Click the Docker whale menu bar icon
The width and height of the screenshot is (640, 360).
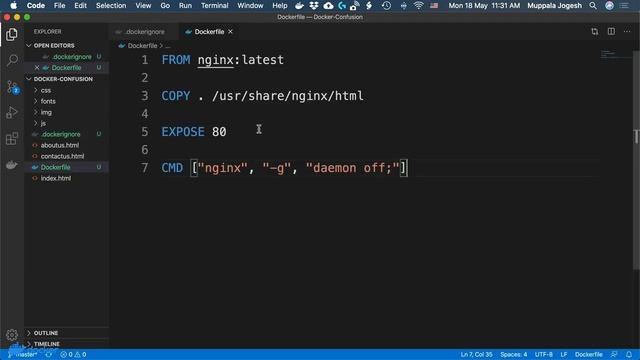point(299,6)
